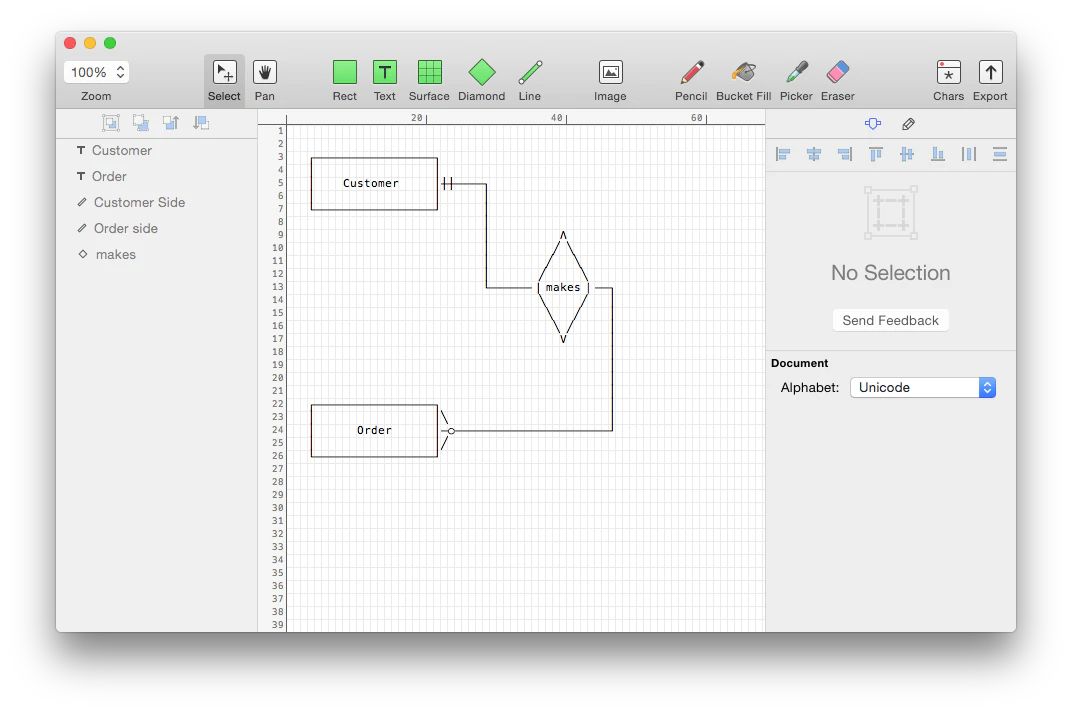Open the Alphabet dropdown showing Unicode
Image resolution: width=1072 pixels, height=712 pixels.
pos(921,387)
